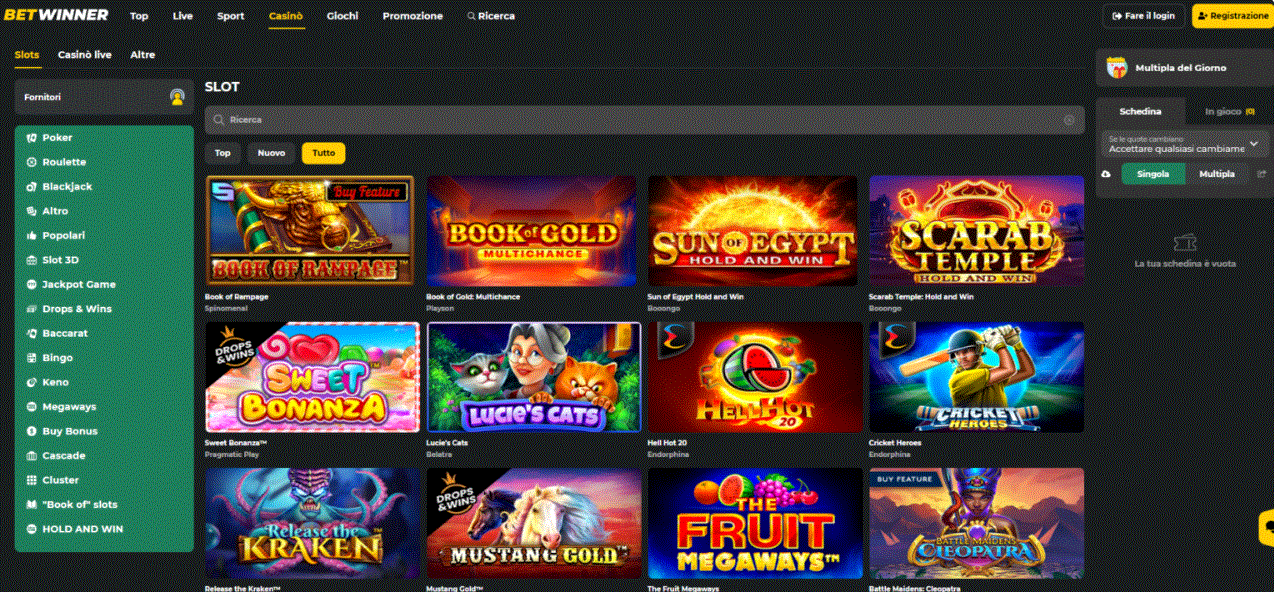The height and width of the screenshot is (592, 1274).
Task: Open the Schedina tab
Action: tap(1141, 111)
